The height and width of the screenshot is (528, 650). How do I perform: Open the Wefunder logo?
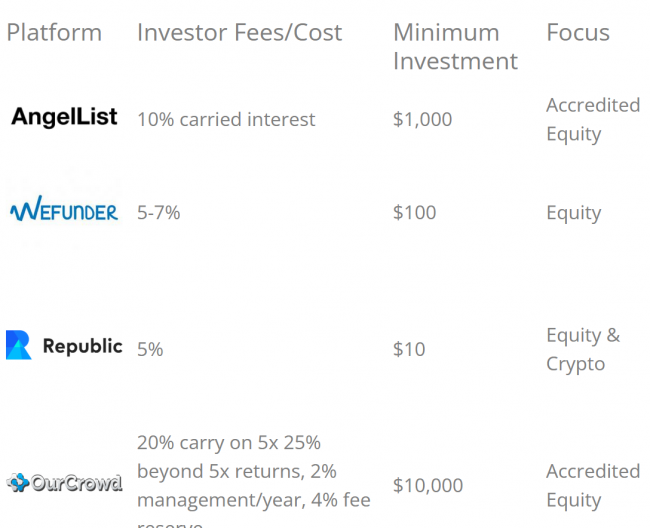tap(64, 208)
